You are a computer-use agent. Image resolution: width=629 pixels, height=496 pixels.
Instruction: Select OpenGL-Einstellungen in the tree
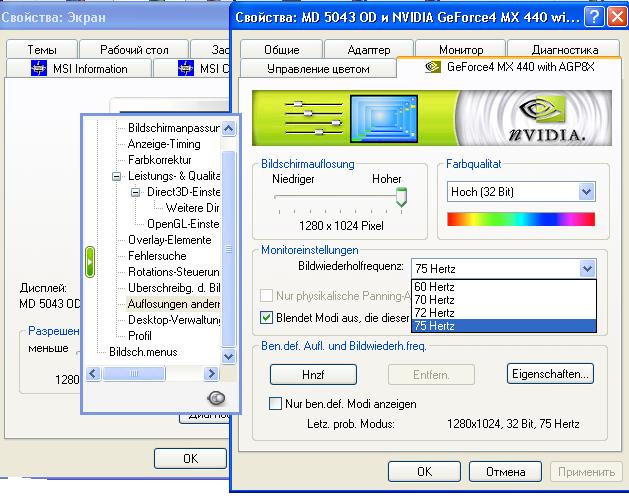coord(183,224)
